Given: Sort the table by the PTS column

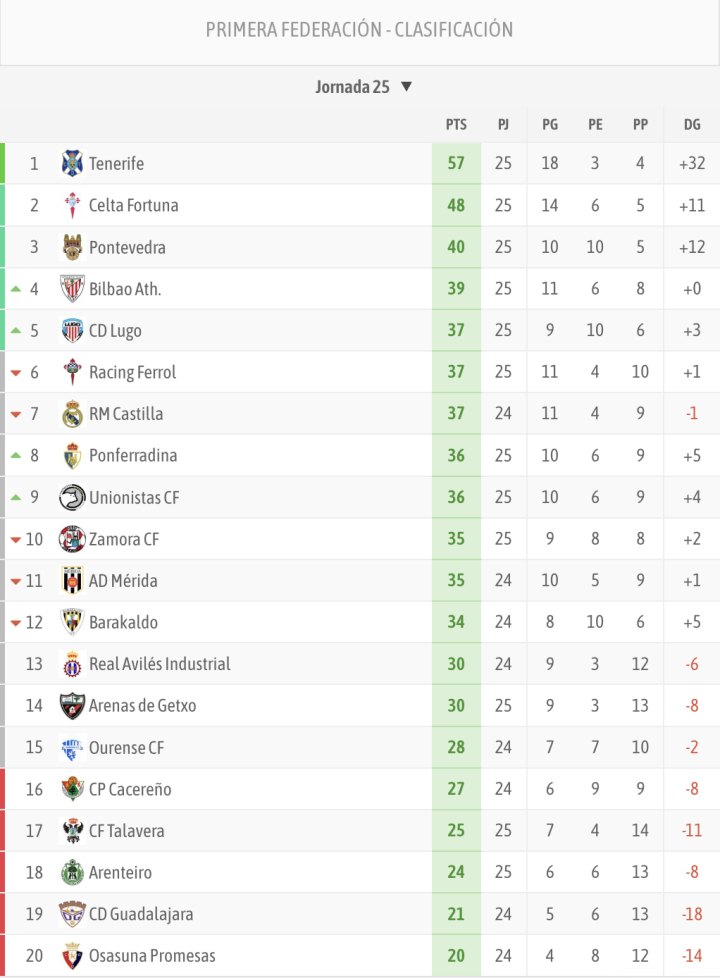Looking at the screenshot, I should pos(455,124).
